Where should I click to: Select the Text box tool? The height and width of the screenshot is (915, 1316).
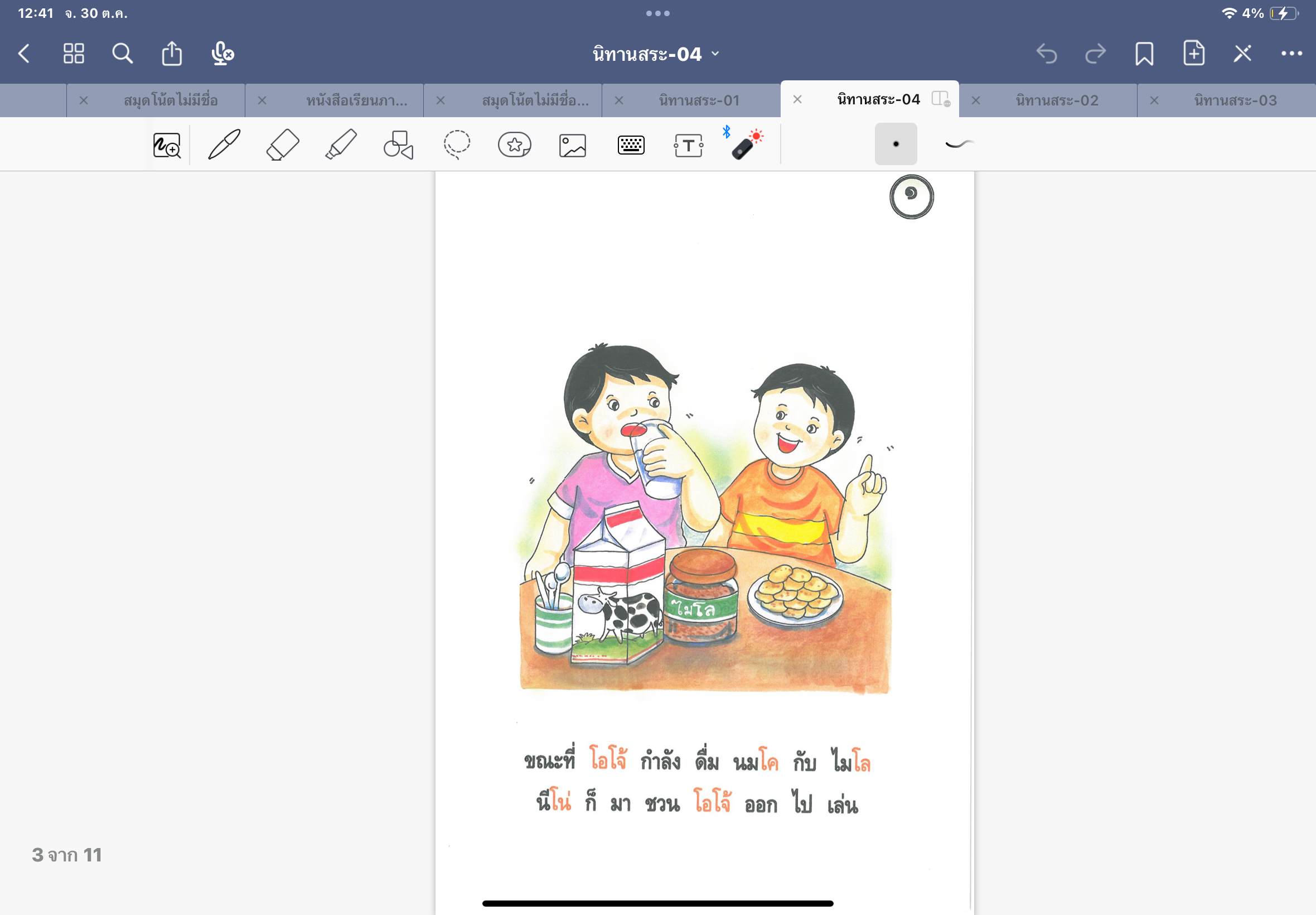click(x=688, y=145)
